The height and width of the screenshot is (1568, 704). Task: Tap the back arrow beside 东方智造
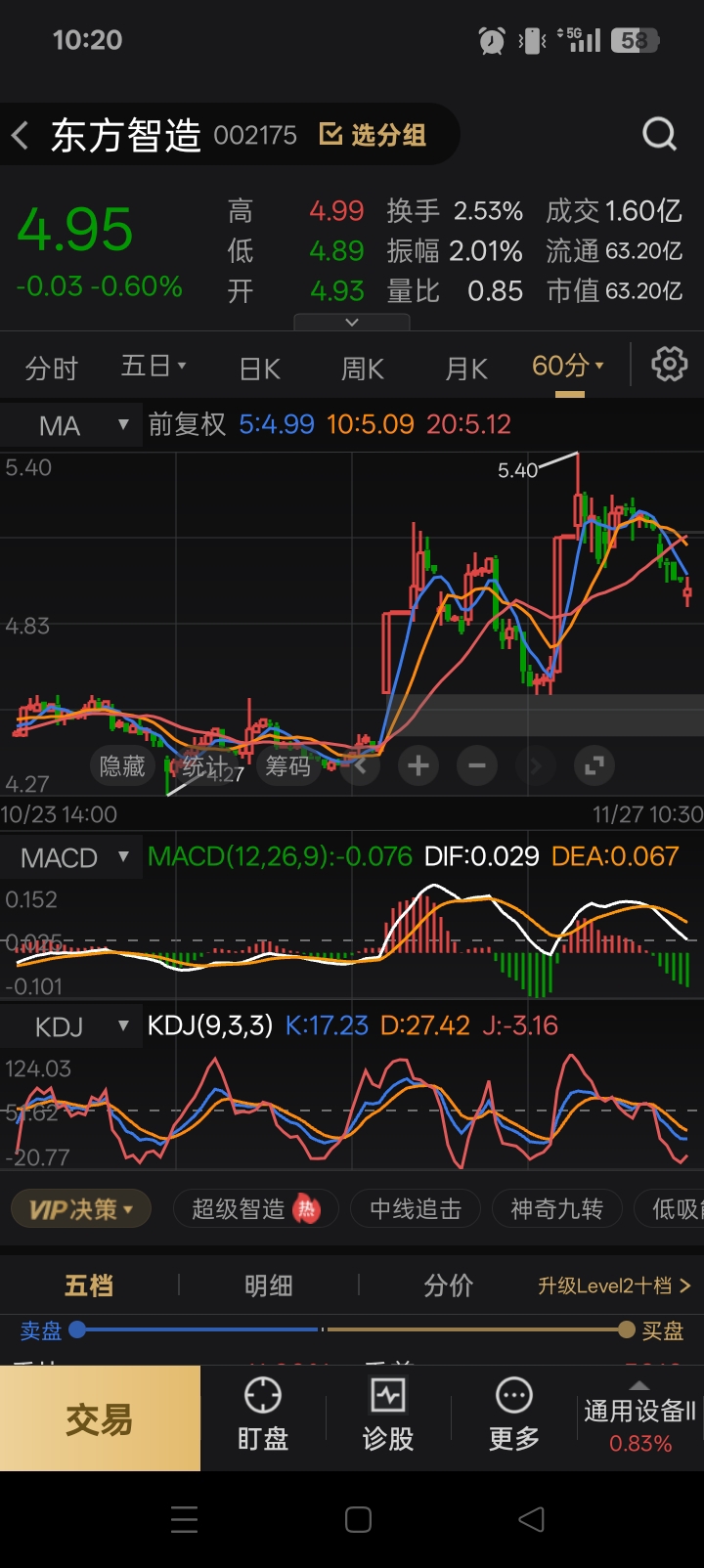pos(20,135)
